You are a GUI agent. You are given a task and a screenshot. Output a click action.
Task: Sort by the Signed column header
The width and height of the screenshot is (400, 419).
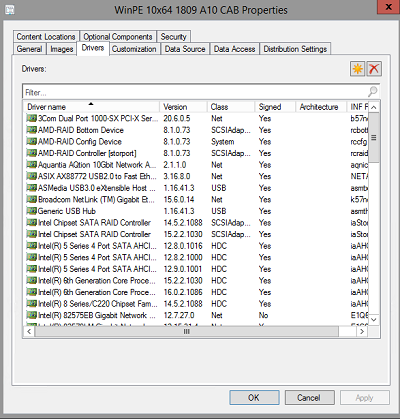275,107
